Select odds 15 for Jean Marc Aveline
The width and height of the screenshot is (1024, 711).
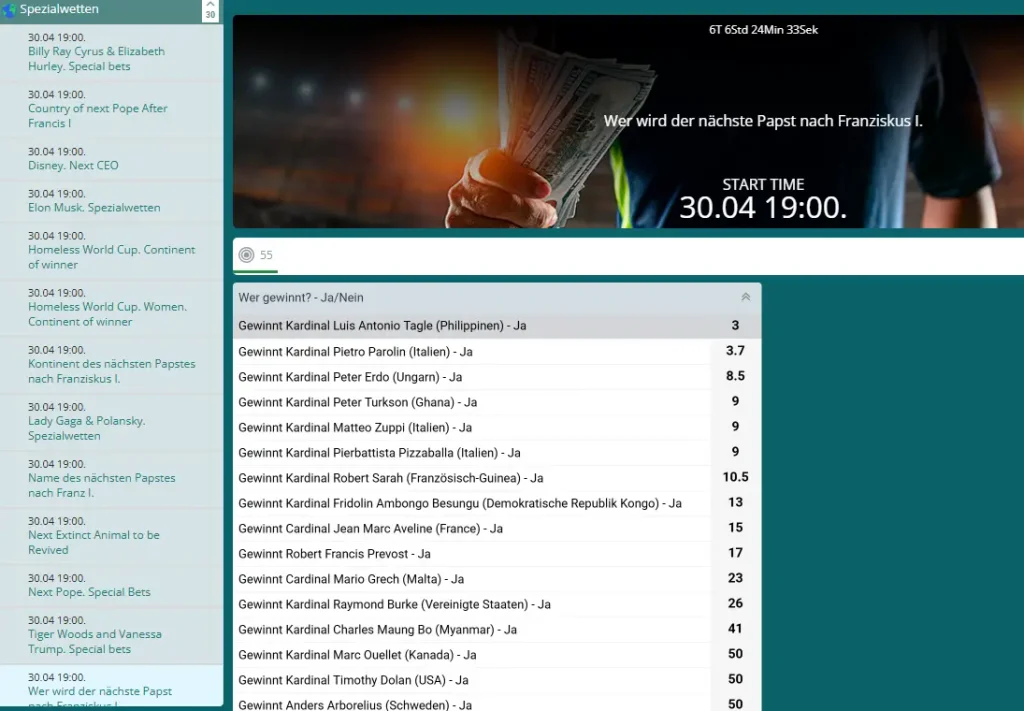point(735,528)
